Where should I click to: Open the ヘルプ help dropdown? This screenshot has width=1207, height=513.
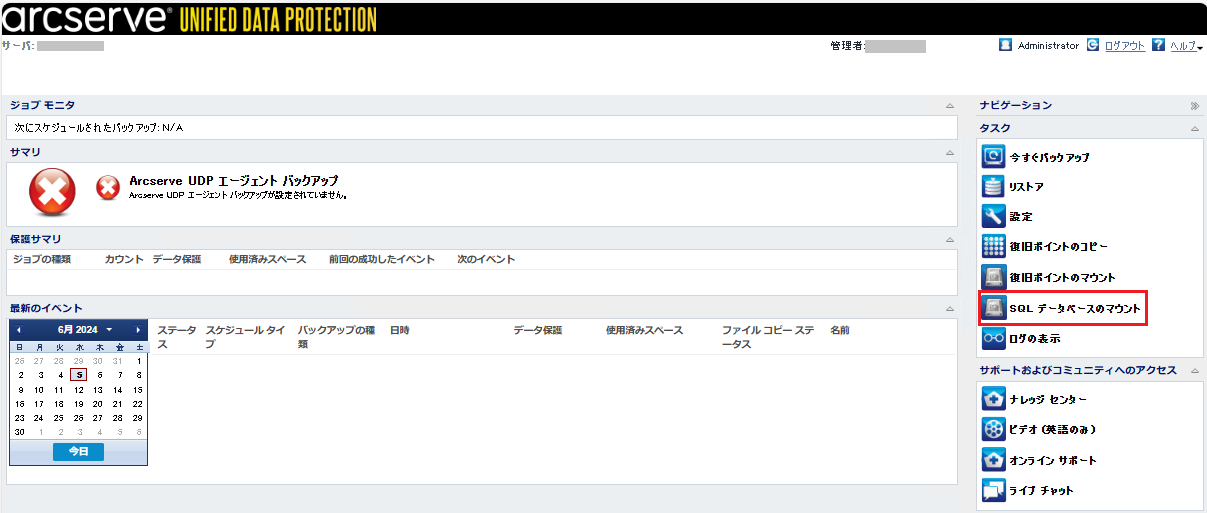[1186, 46]
